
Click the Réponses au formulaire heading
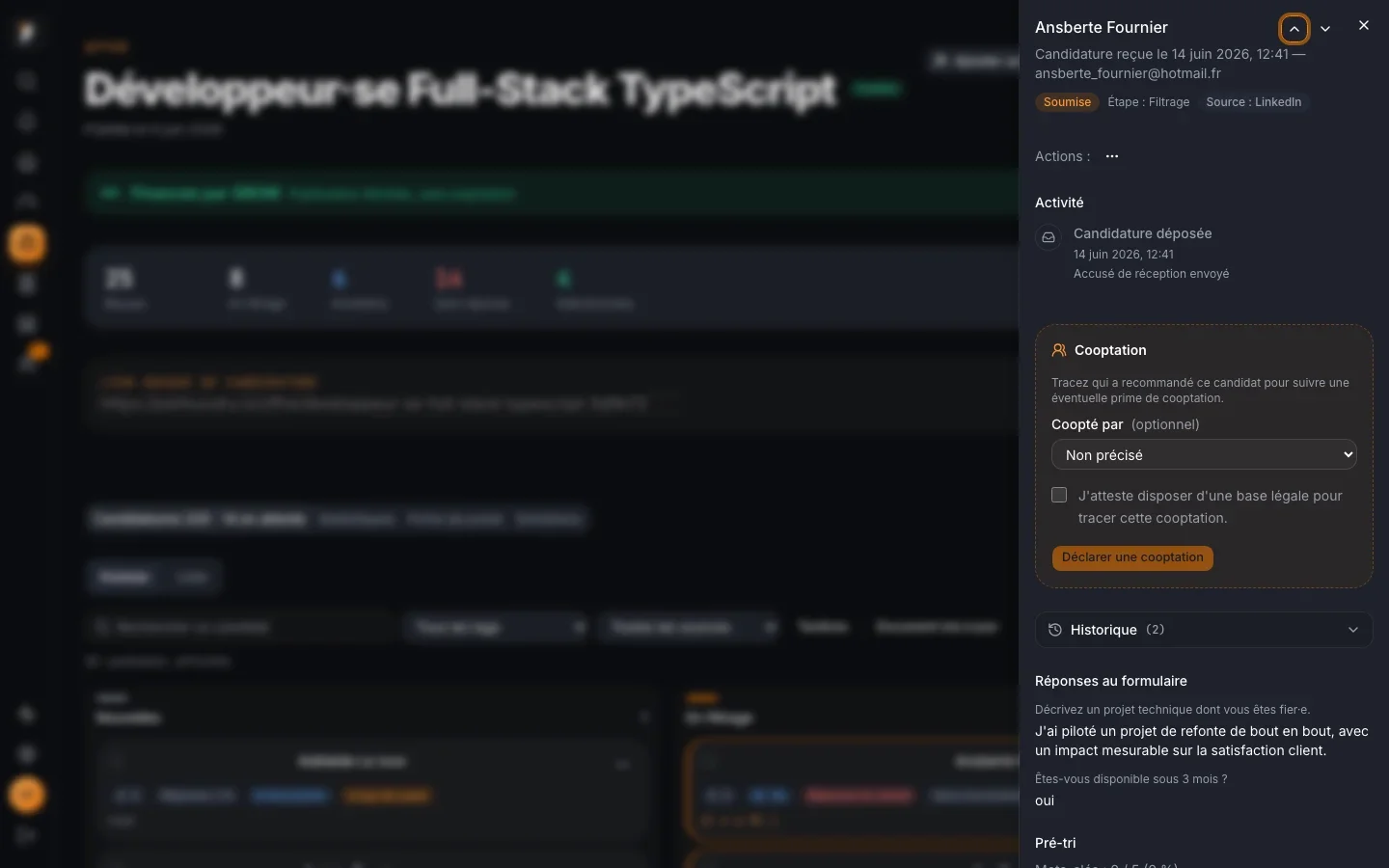click(1111, 681)
